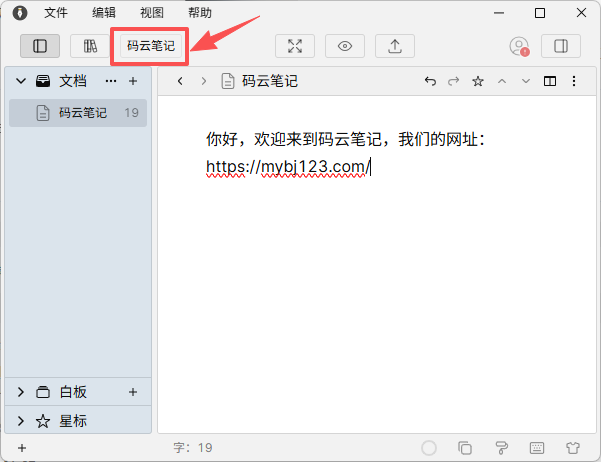Image resolution: width=601 pixels, height=462 pixels.
Task: Toggle the right sidebar panel
Action: (561, 46)
